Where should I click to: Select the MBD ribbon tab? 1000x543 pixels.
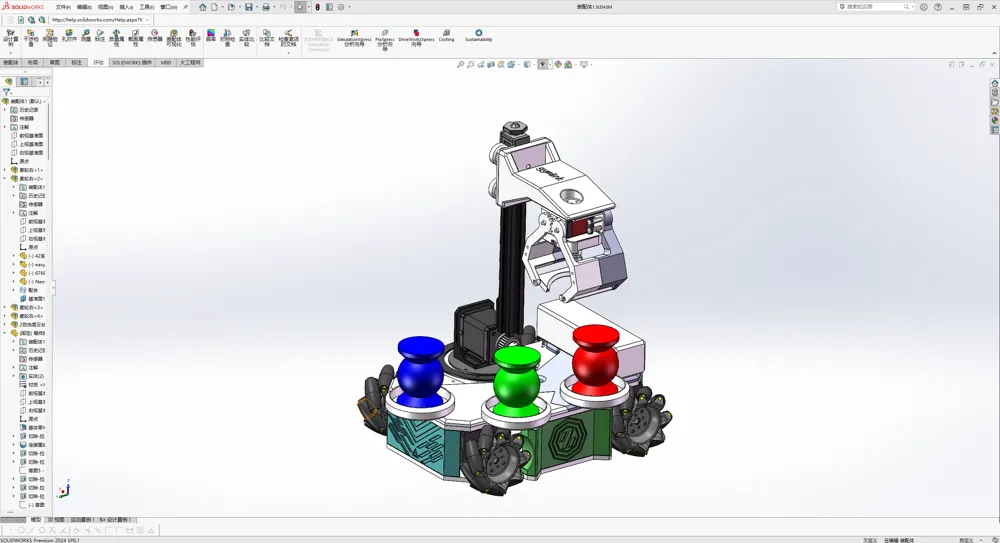pyautogui.click(x=166, y=63)
